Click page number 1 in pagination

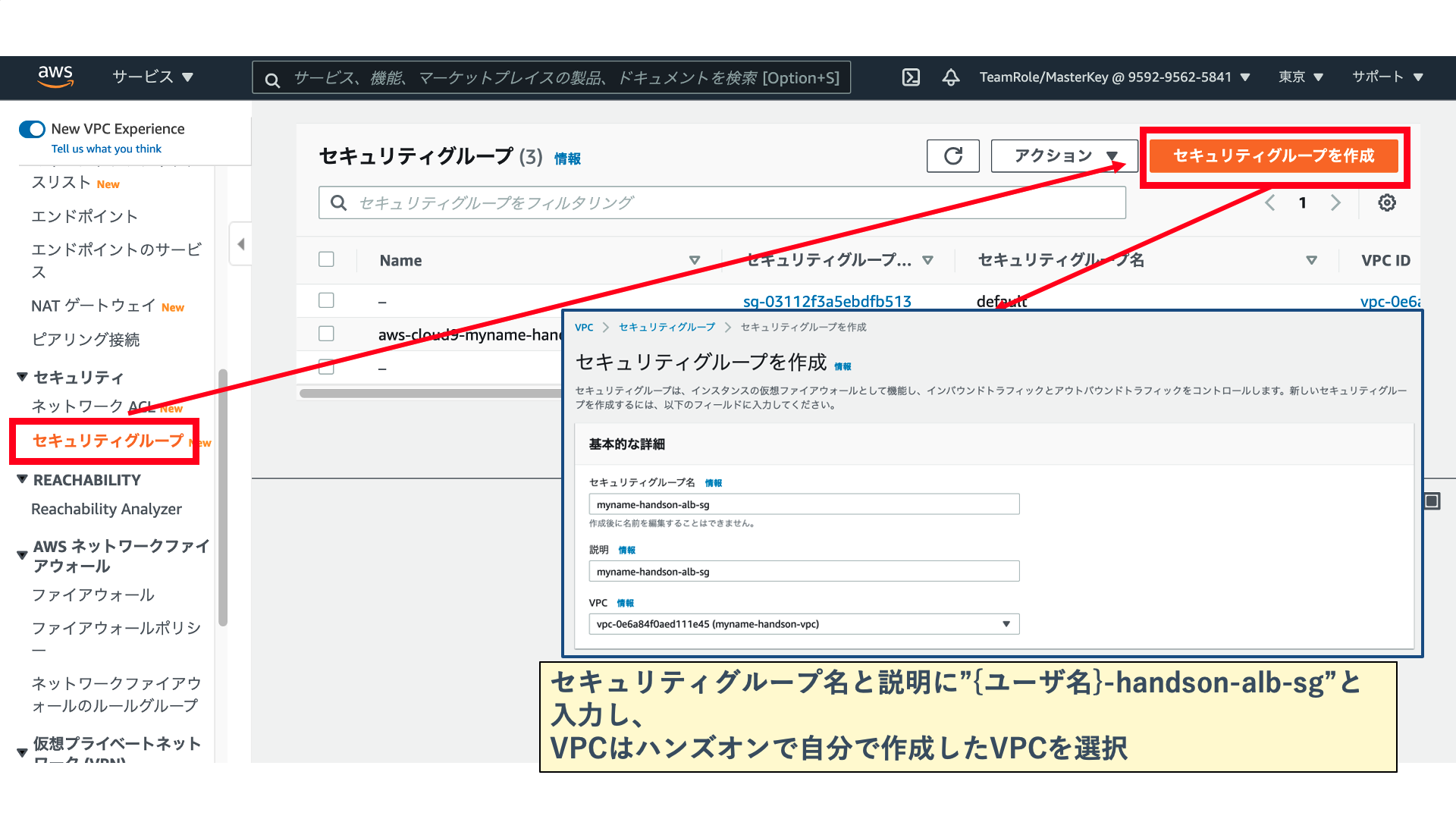pyautogui.click(x=1303, y=202)
